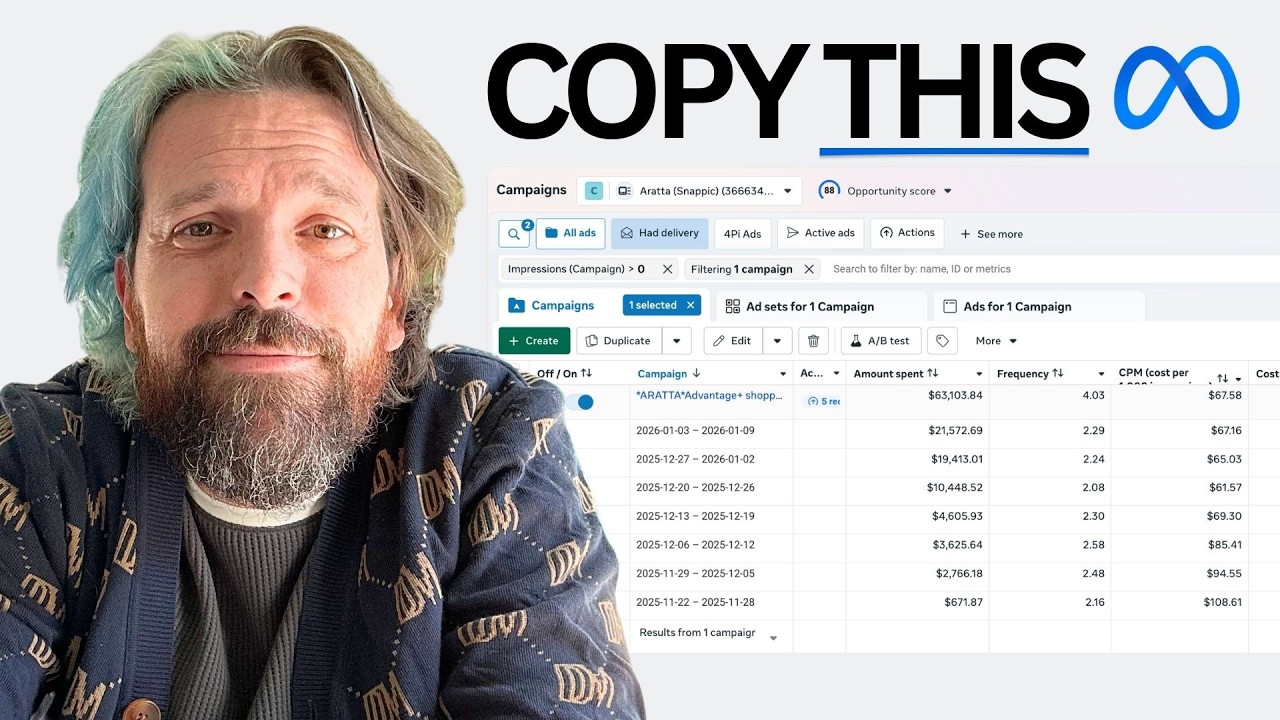Screen dimensions: 1280x720
Task: Select the 4Pi Ads view
Action: coord(743,233)
